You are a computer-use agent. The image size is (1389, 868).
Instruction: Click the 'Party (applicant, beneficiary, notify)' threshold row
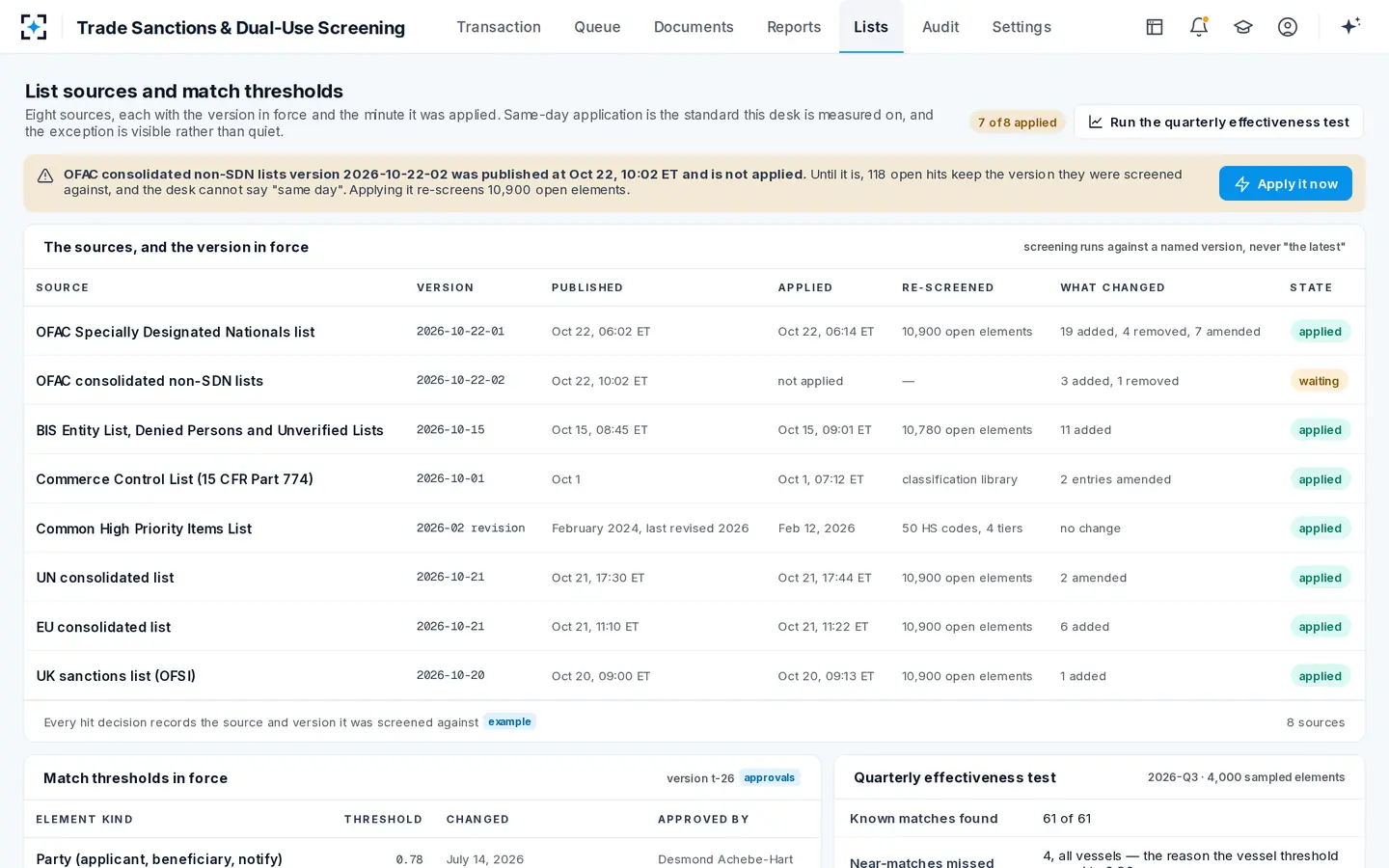point(422,858)
